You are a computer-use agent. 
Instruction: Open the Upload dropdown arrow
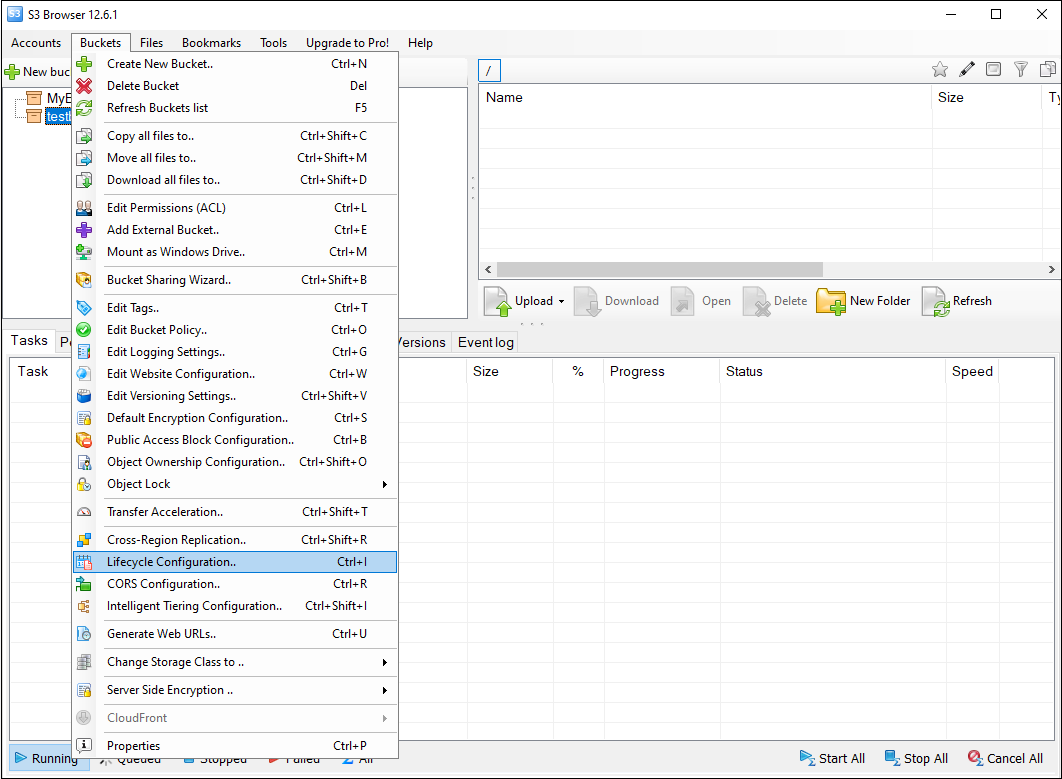[x=561, y=301]
